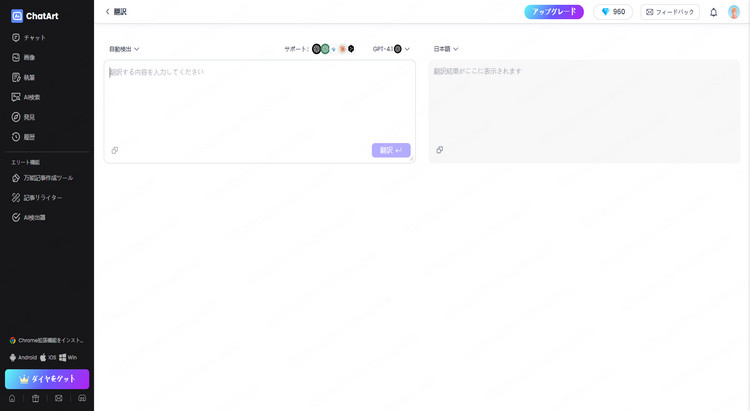Open the writing item with the pencil-document icon
The height and width of the screenshot is (411, 750).
click(x=23, y=77)
